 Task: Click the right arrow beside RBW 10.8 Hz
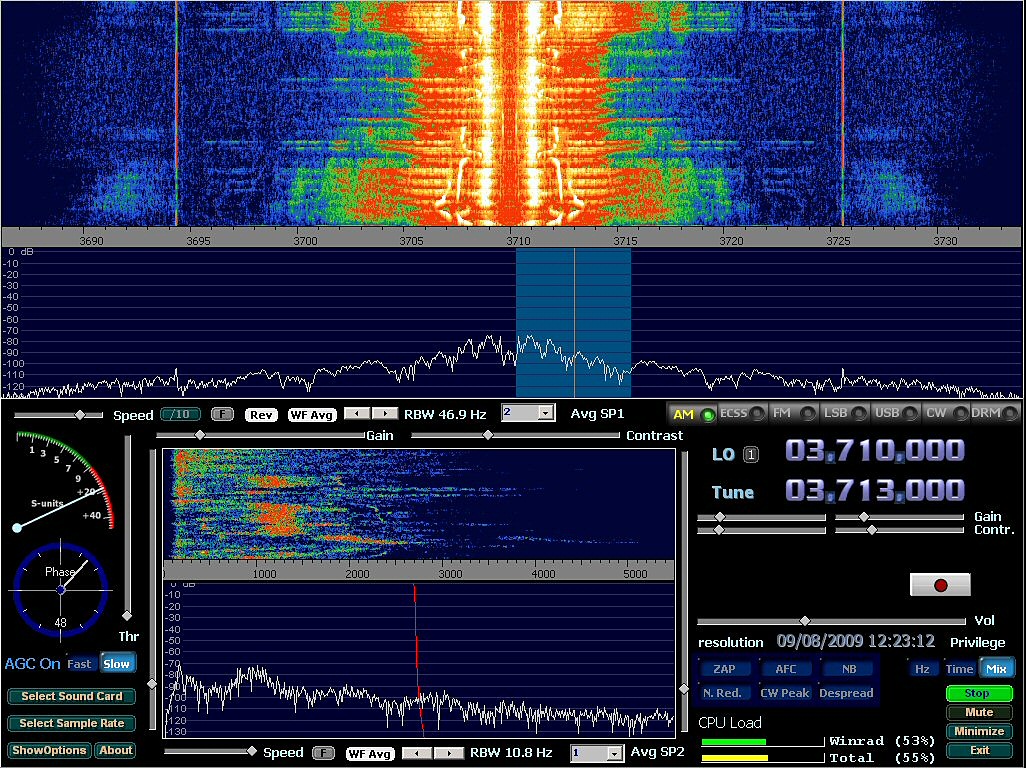click(x=449, y=753)
